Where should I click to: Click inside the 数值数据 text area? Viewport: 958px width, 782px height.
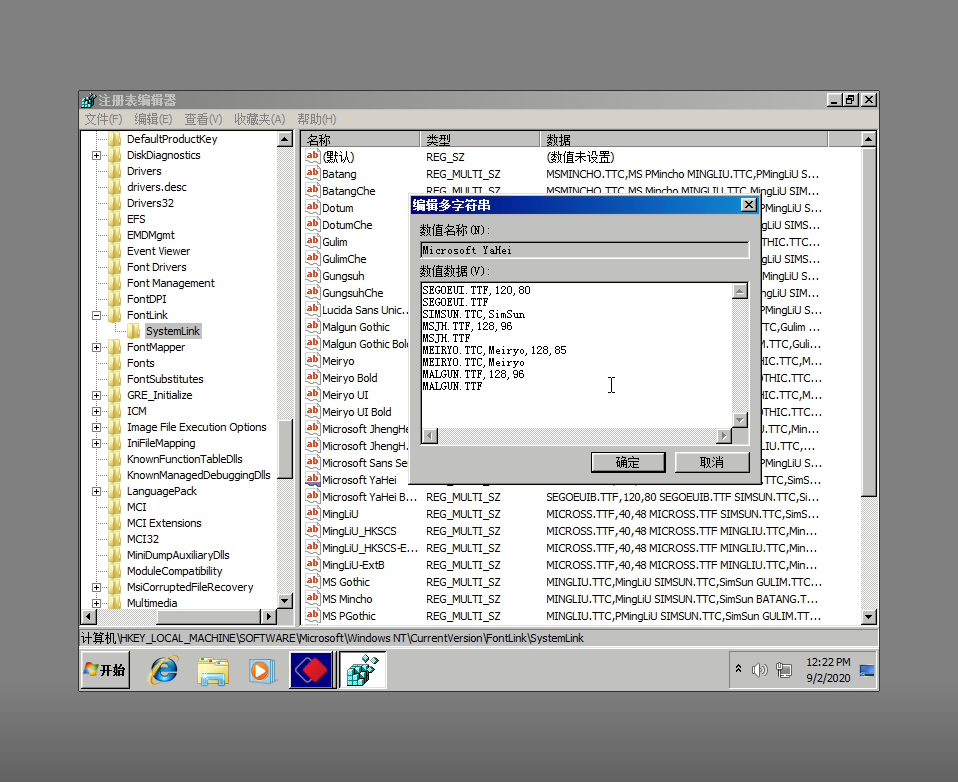[x=576, y=356]
